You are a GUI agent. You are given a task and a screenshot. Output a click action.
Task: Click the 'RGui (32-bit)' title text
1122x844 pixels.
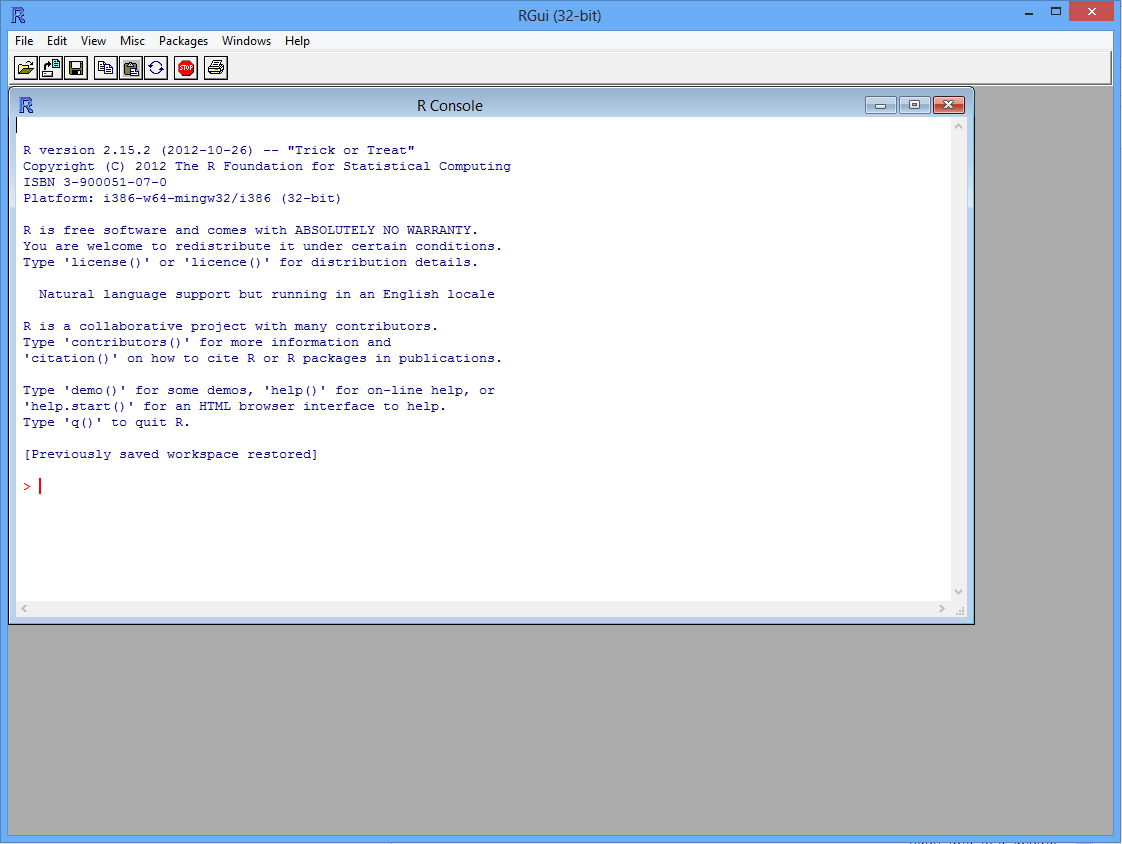(x=560, y=16)
